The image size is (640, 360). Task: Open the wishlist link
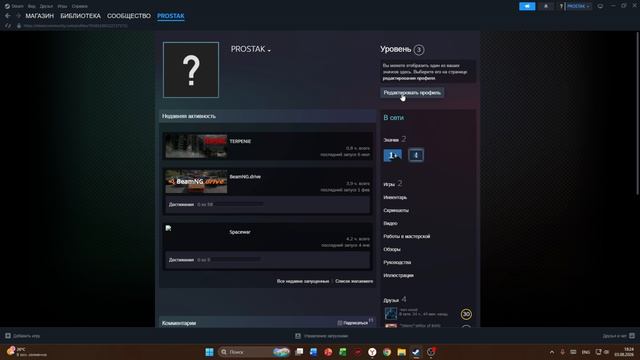[354, 281]
